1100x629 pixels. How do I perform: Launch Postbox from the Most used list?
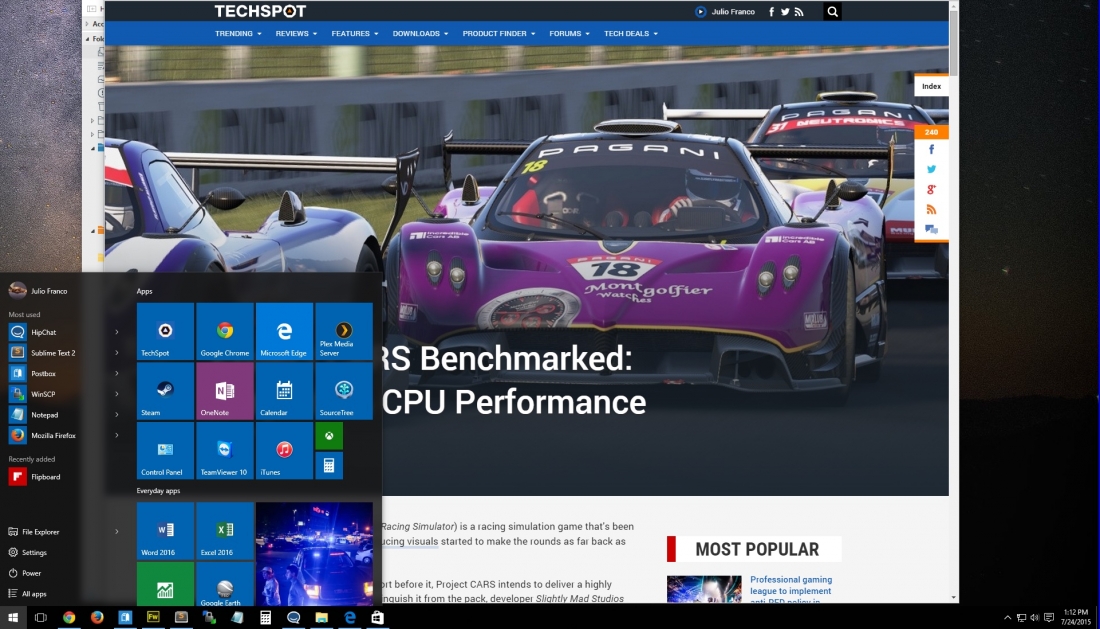32,374
